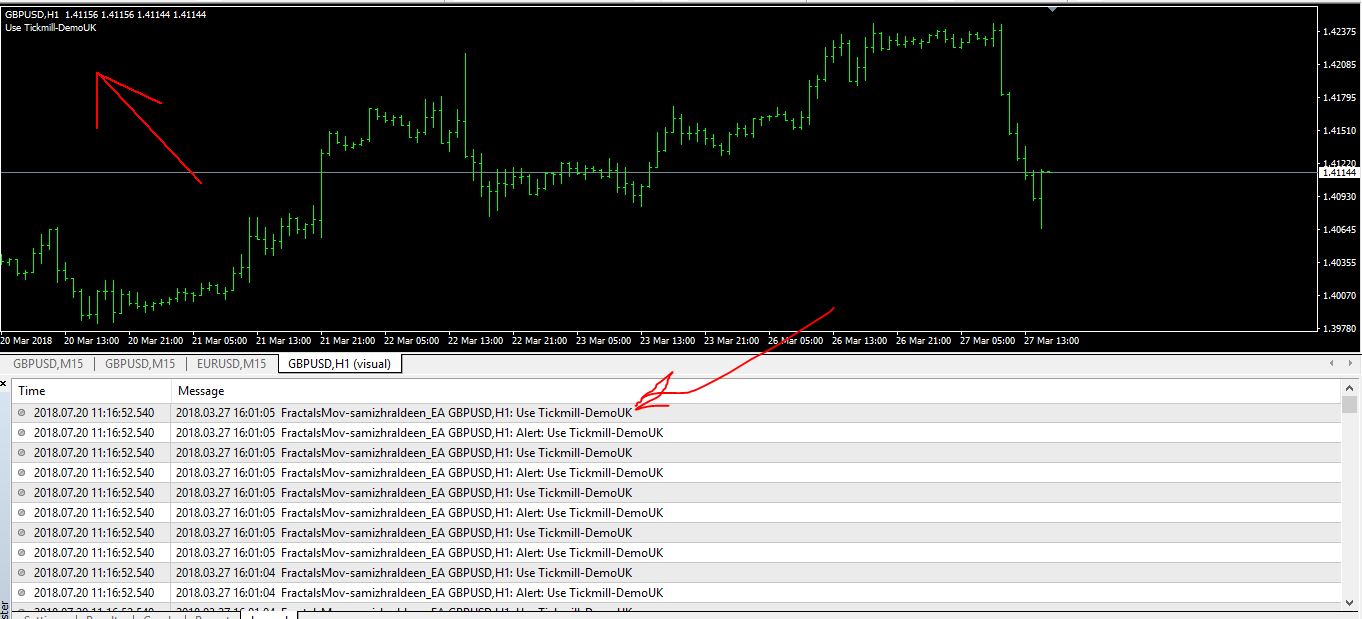Select the 16:01:04 Alert journal row
Viewport: 1362px width, 619px height.
coord(676,593)
